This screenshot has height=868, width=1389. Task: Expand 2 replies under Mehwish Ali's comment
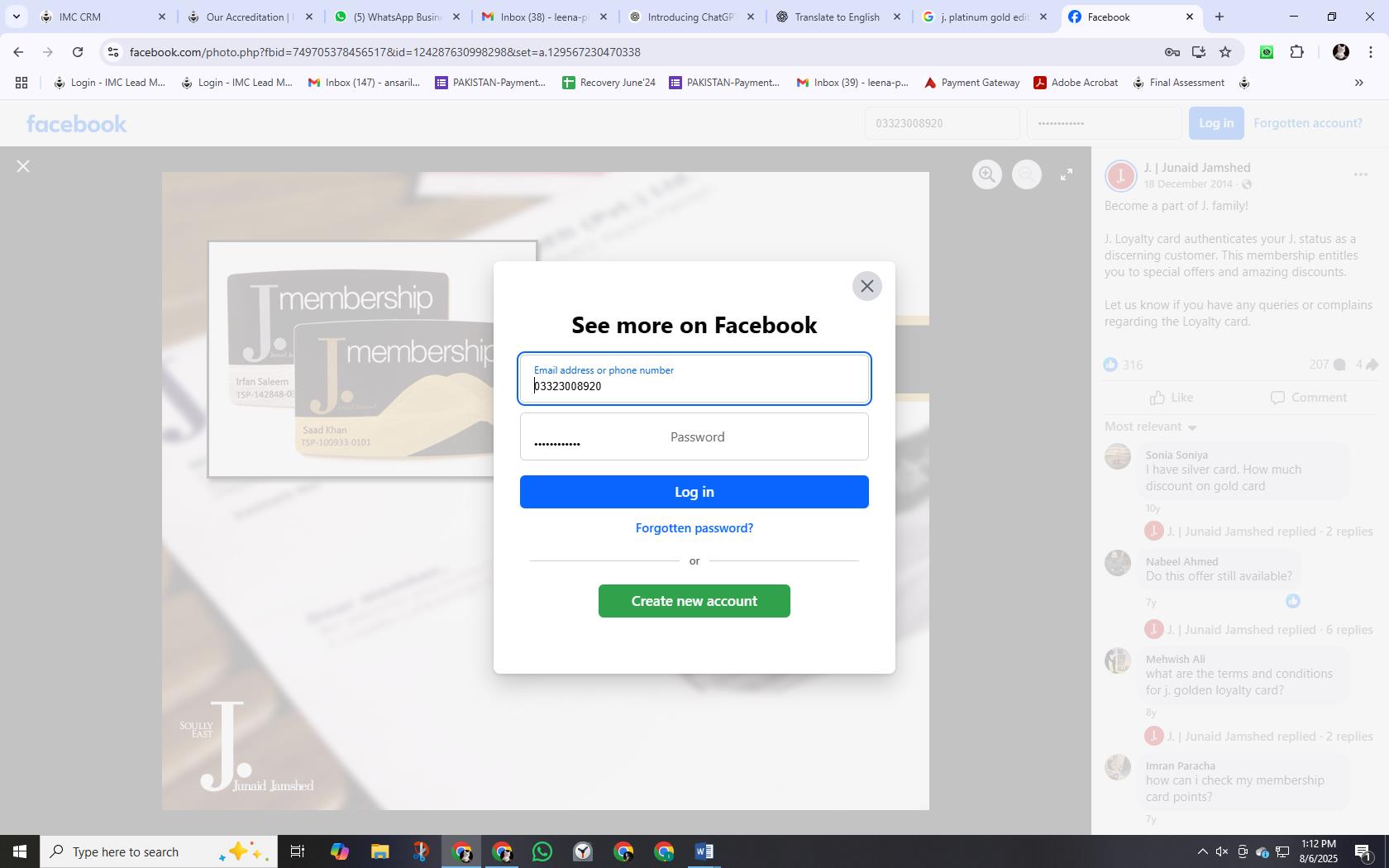tap(1269, 737)
